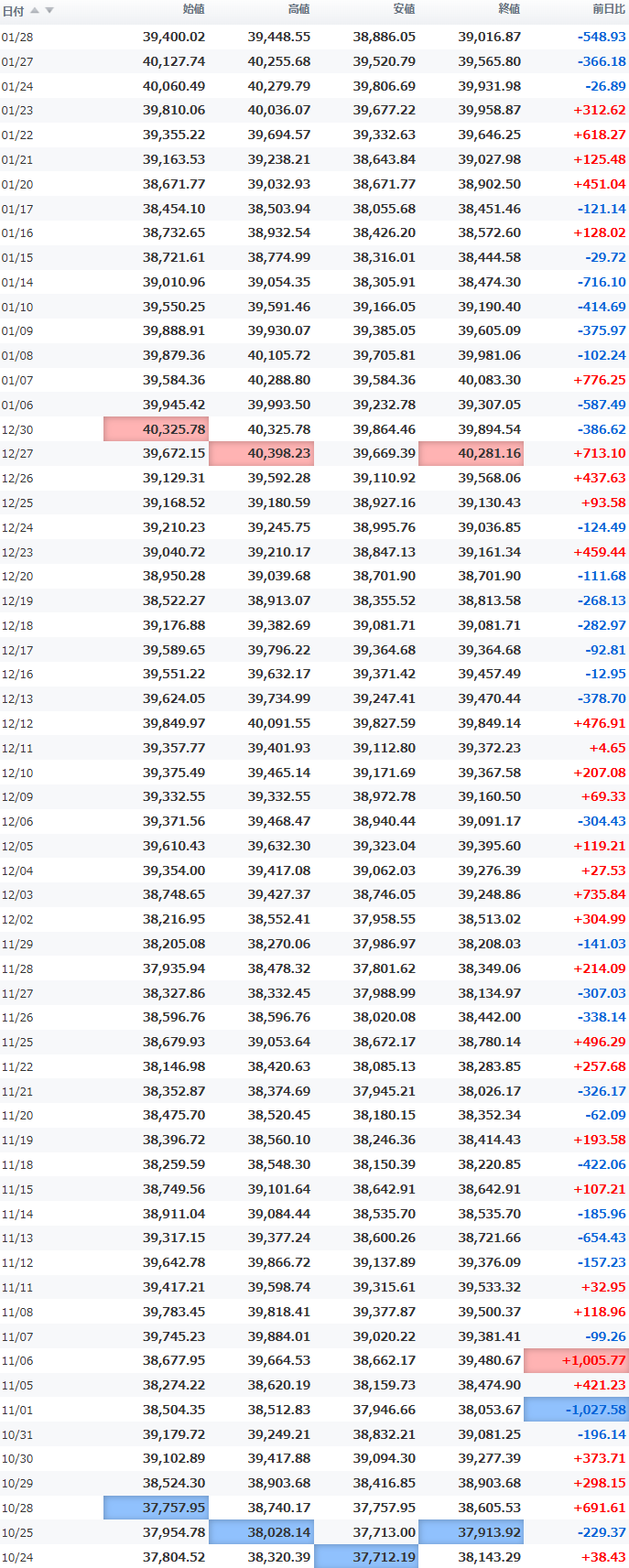
Task: Select highlighted change value +1,005.77
Action: click(x=576, y=1360)
